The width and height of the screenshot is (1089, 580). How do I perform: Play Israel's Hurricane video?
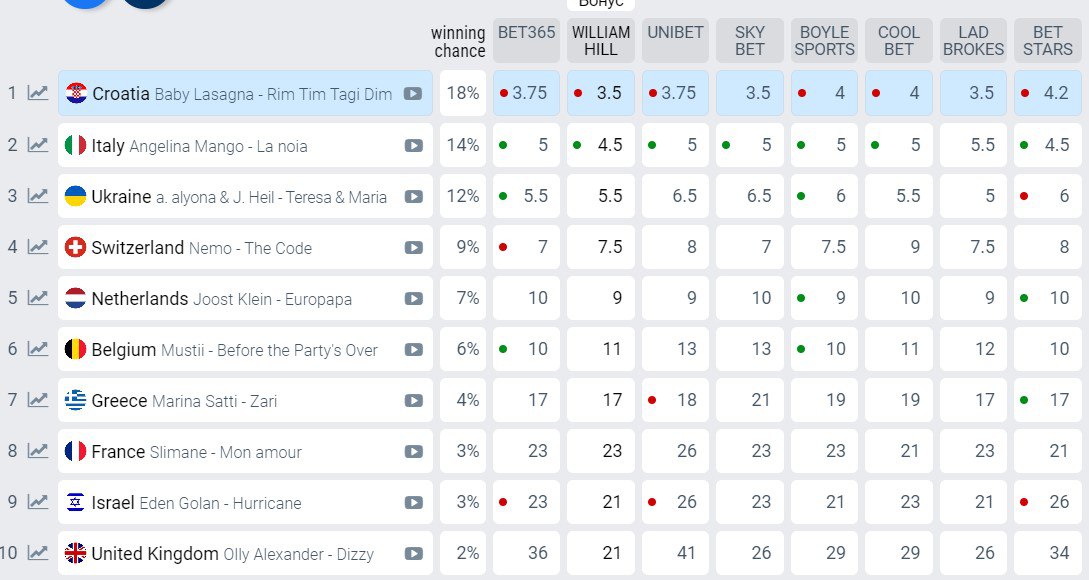tap(413, 503)
